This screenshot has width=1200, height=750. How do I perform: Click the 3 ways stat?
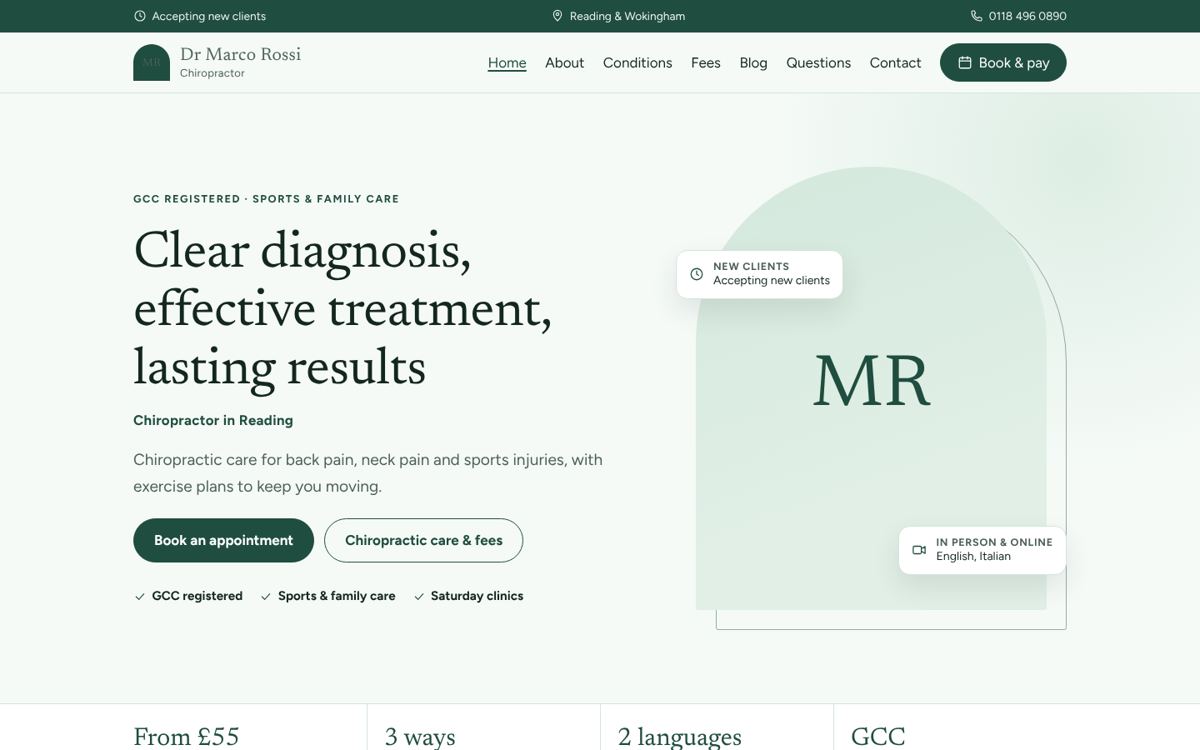[x=420, y=737]
